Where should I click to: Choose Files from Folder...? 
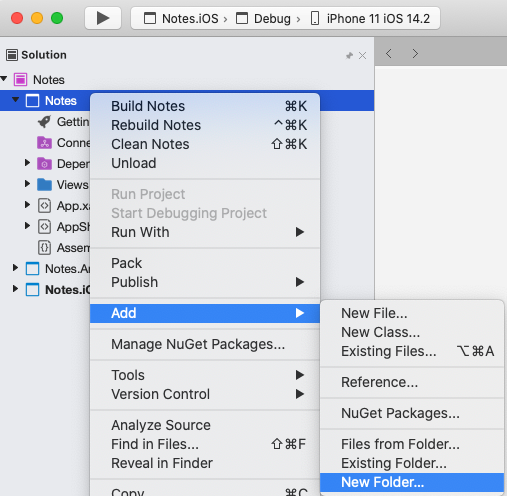point(412,444)
